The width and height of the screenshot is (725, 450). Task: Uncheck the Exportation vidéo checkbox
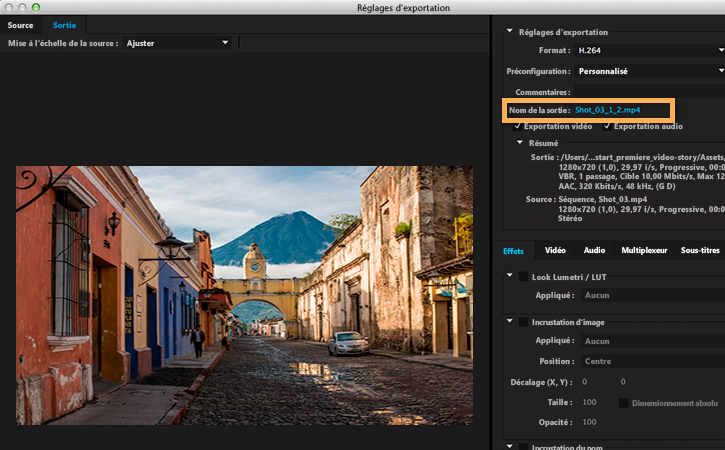(x=517, y=126)
